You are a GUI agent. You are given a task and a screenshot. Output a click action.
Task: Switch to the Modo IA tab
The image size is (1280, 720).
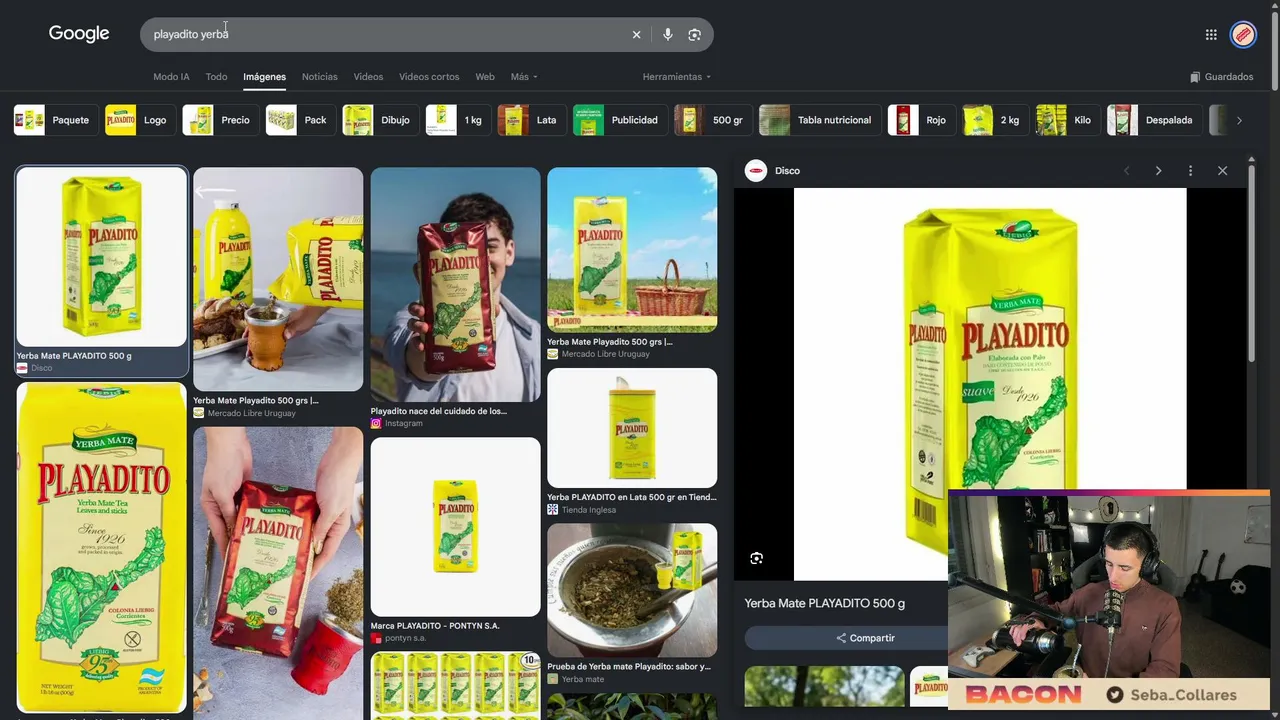click(171, 77)
